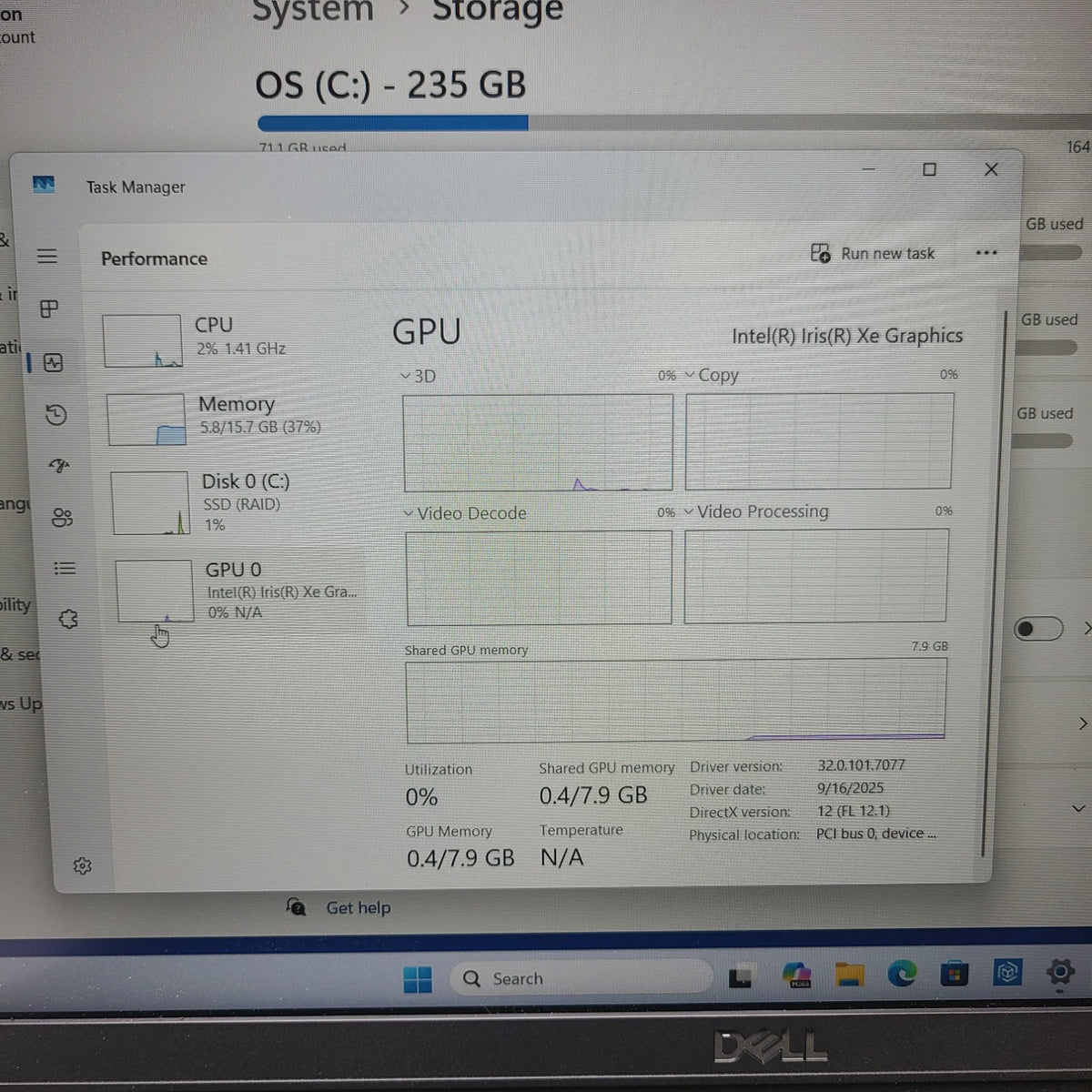Open Details list icon in sidebar

[x=65, y=569]
